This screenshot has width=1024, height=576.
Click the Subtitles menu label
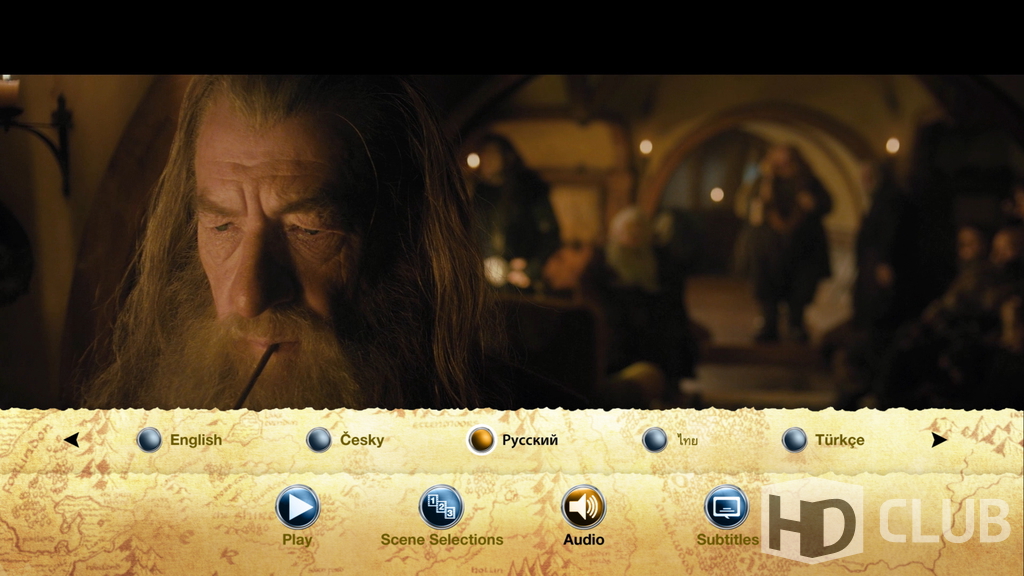point(728,539)
